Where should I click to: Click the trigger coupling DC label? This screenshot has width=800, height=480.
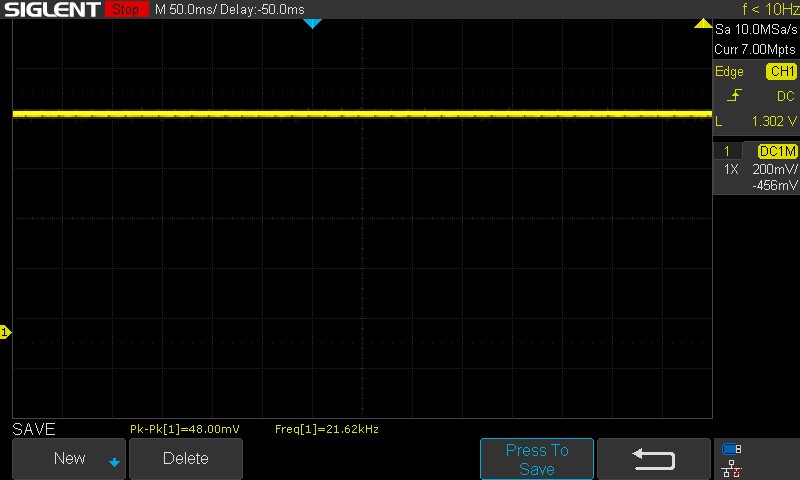coord(786,96)
